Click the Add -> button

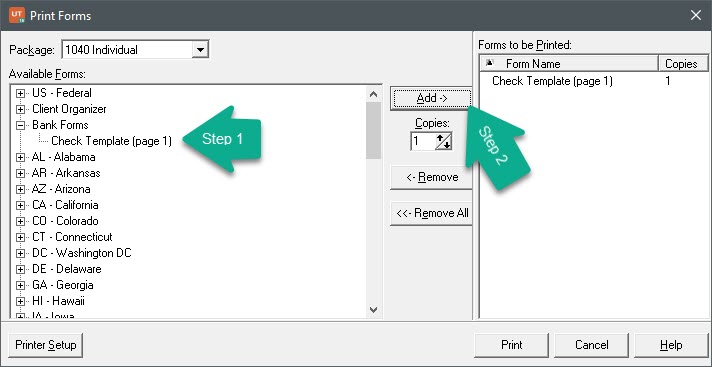pyautogui.click(x=432, y=99)
